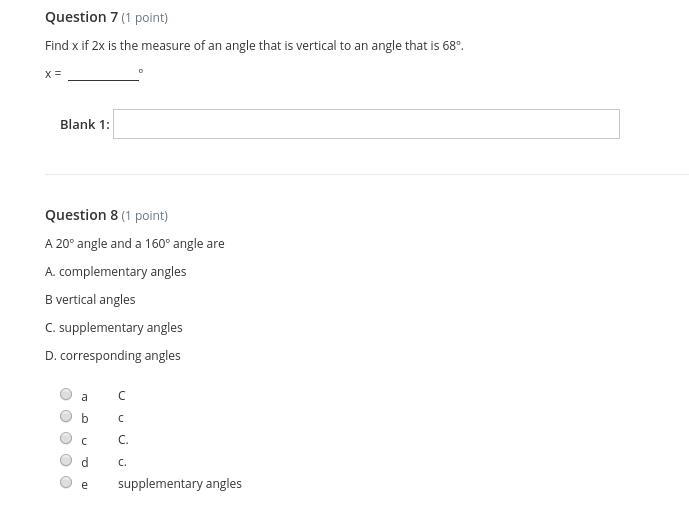Click into the Blank 1 text field
Viewport: 689px width, 530px height.
coord(366,124)
